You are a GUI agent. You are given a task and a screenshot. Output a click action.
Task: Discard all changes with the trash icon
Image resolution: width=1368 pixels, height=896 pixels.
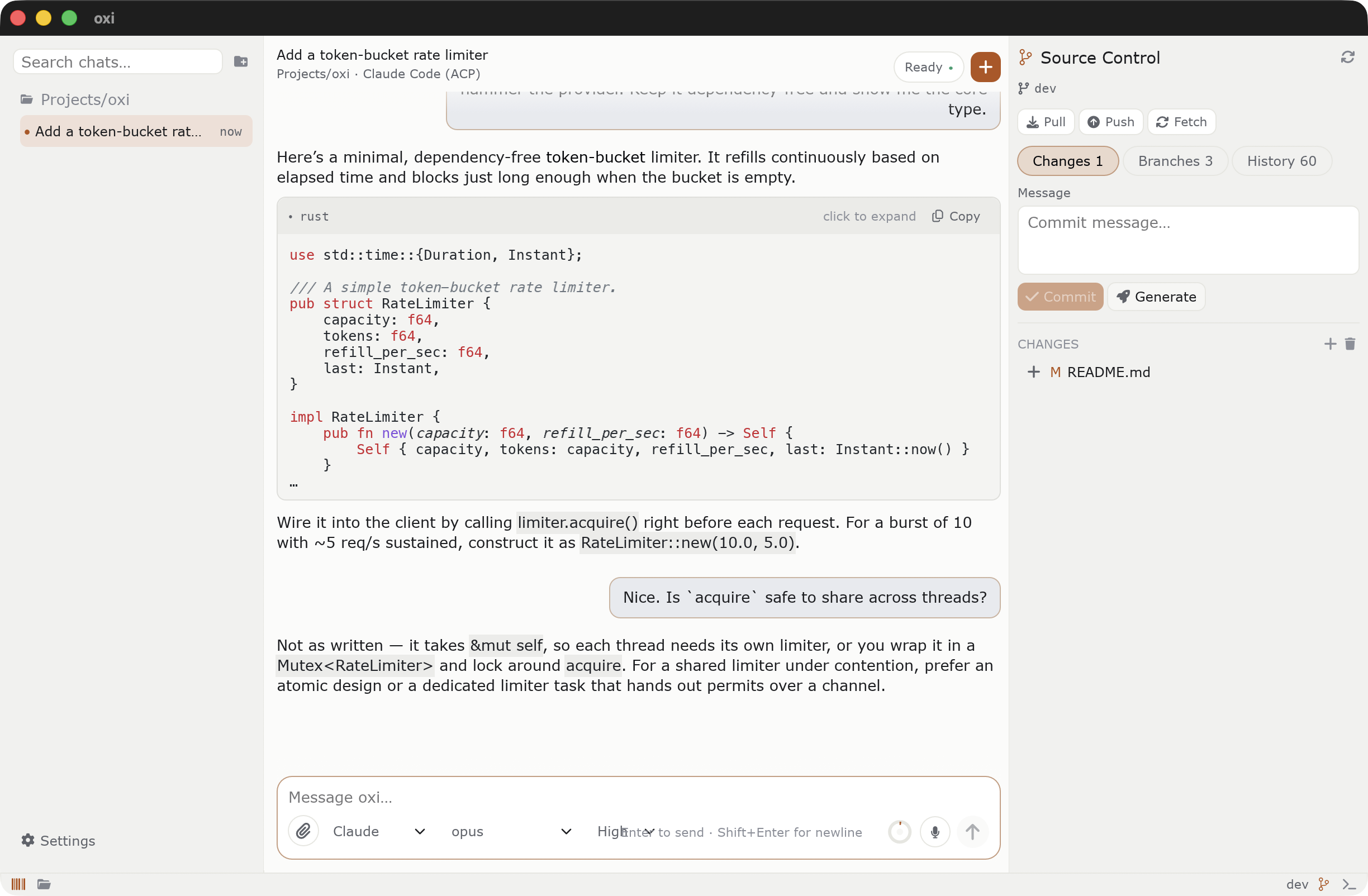[1350, 344]
